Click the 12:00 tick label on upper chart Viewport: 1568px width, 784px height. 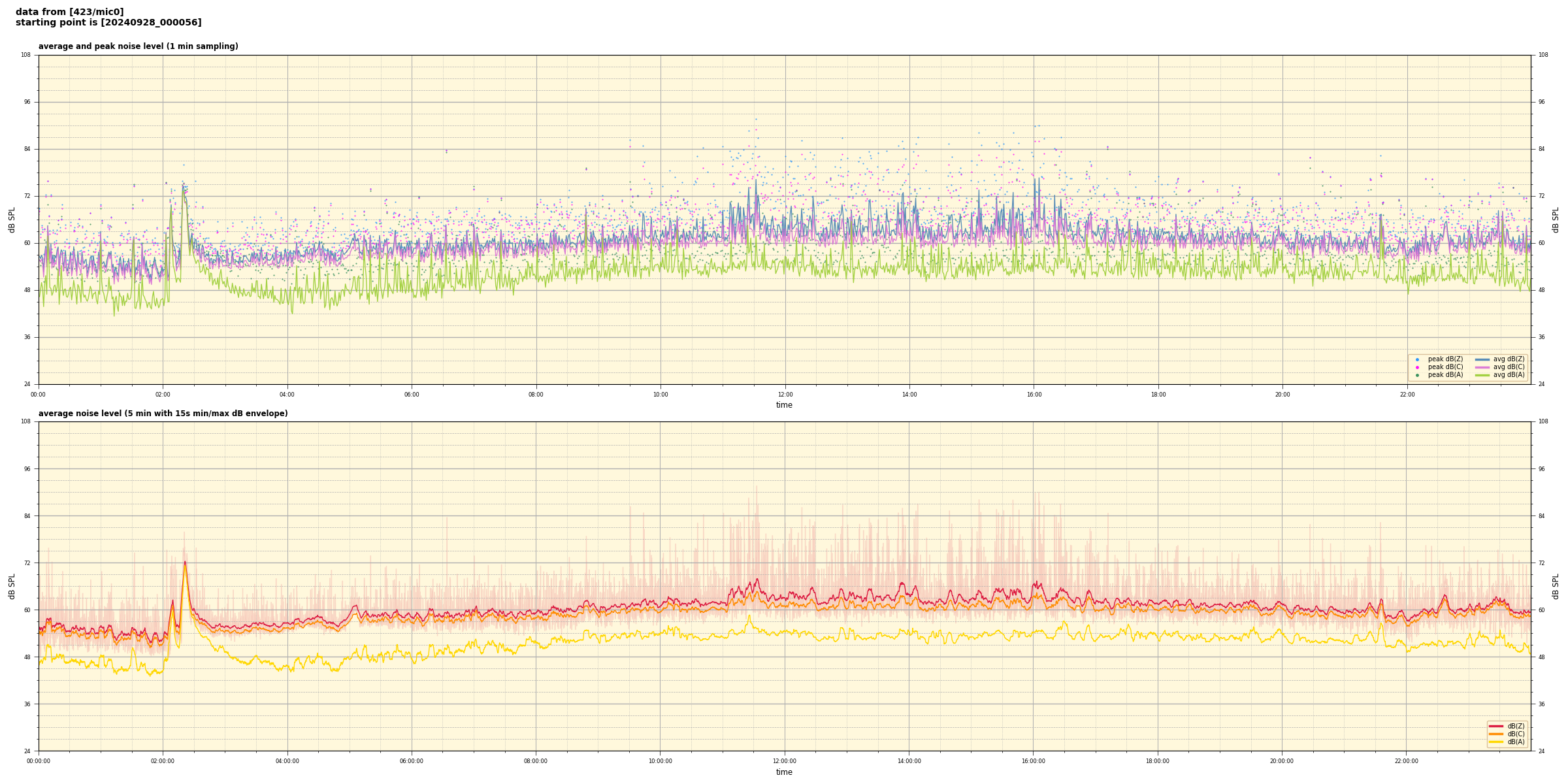[785, 395]
